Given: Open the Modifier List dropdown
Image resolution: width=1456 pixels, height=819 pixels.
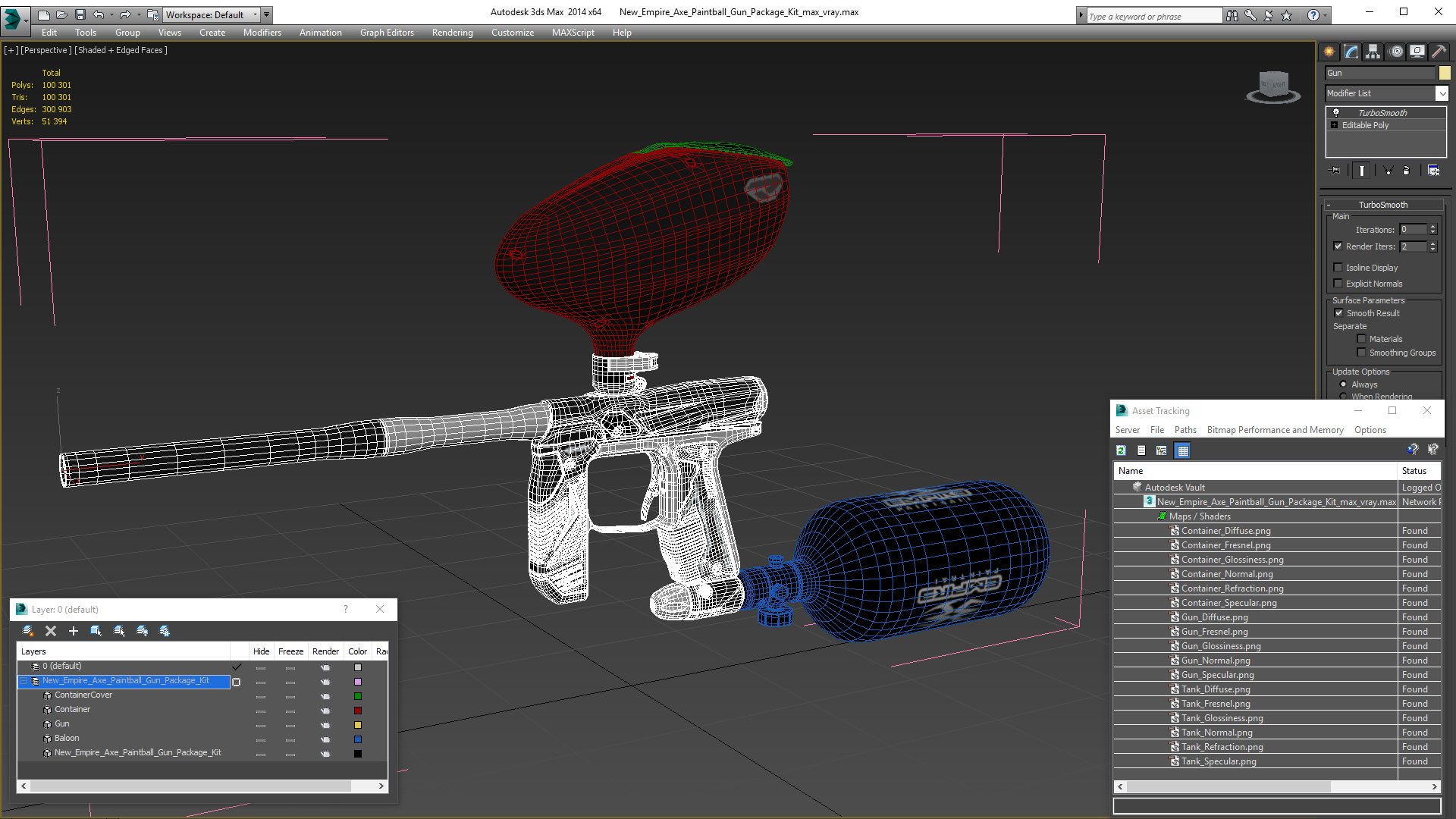Looking at the screenshot, I should point(1442,93).
